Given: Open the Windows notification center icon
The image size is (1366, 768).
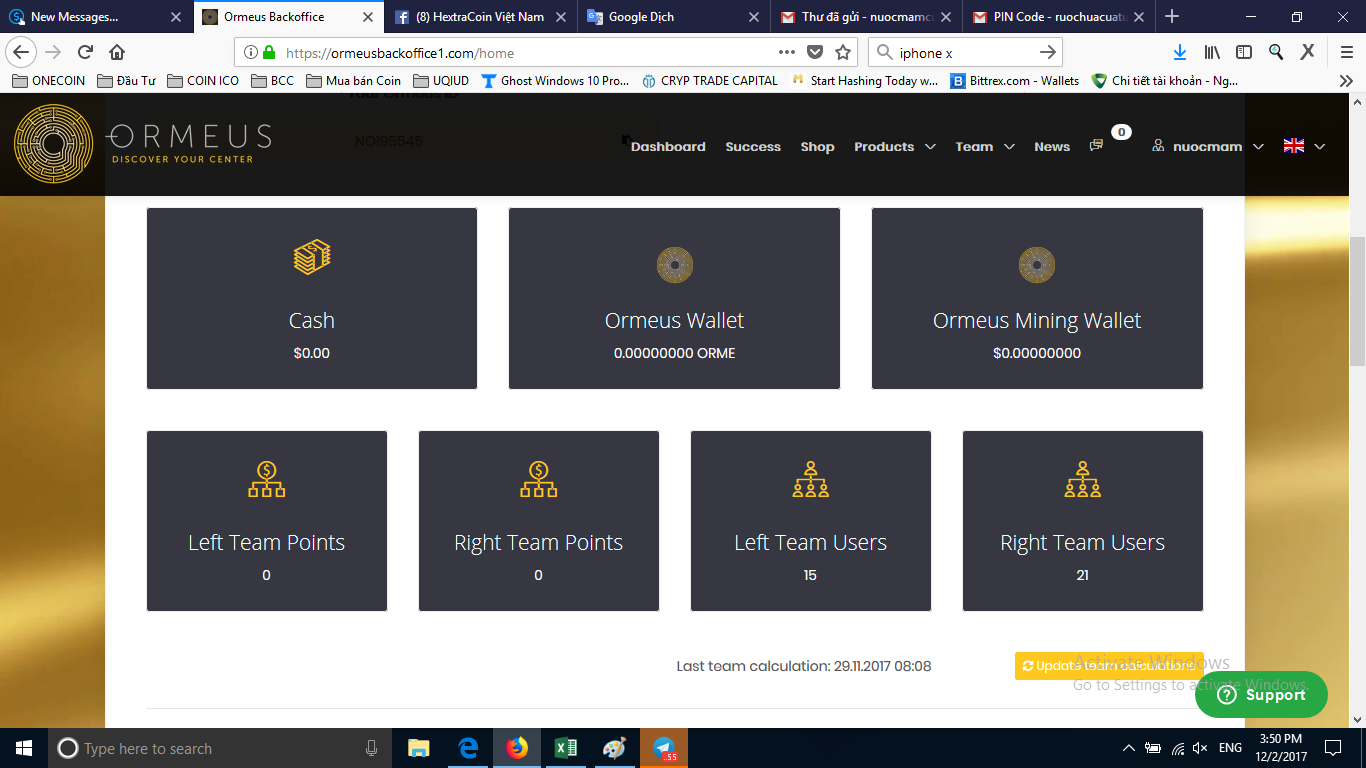Looking at the screenshot, I should tap(1332, 748).
